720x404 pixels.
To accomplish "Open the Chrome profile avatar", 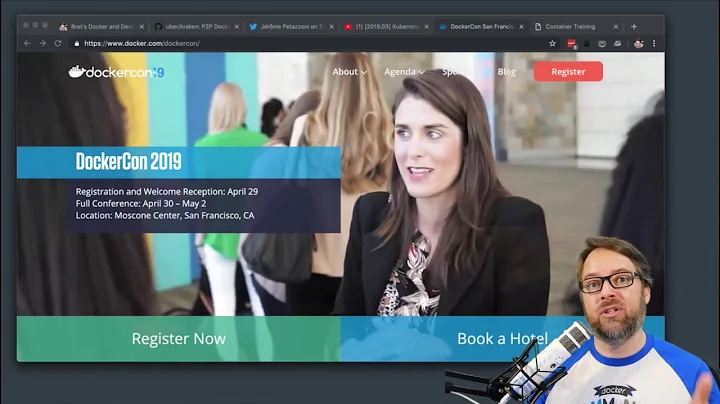I will 638,44.
